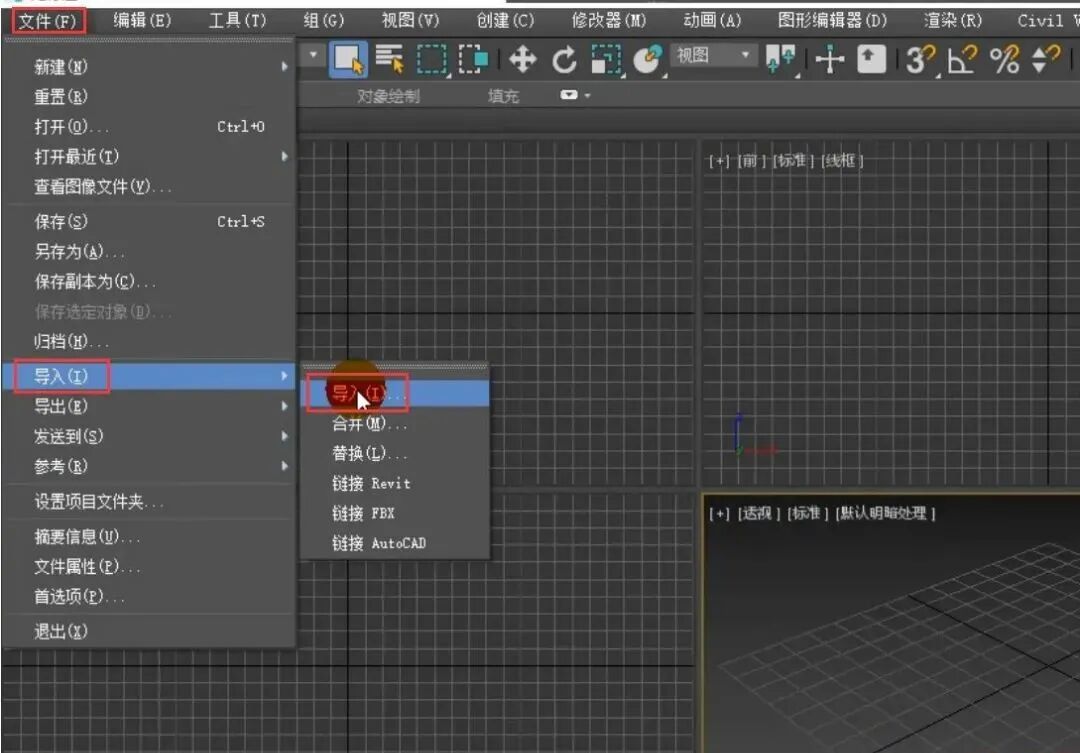Viewport: 1080px width, 753px height.
Task: Select the Select Object tool
Action: pos(349,59)
